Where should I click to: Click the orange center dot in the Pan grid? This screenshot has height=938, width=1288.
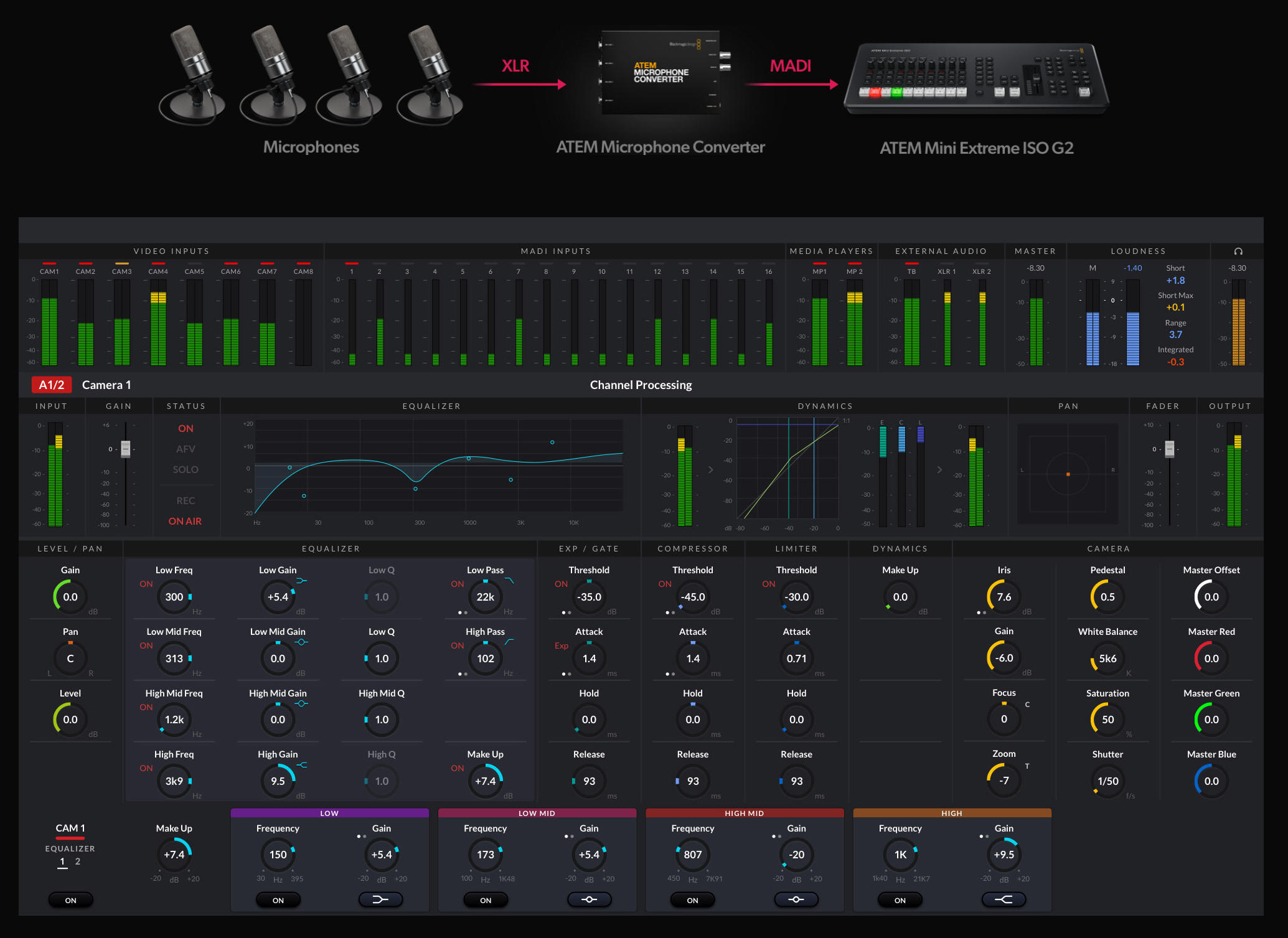(x=1068, y=474)
